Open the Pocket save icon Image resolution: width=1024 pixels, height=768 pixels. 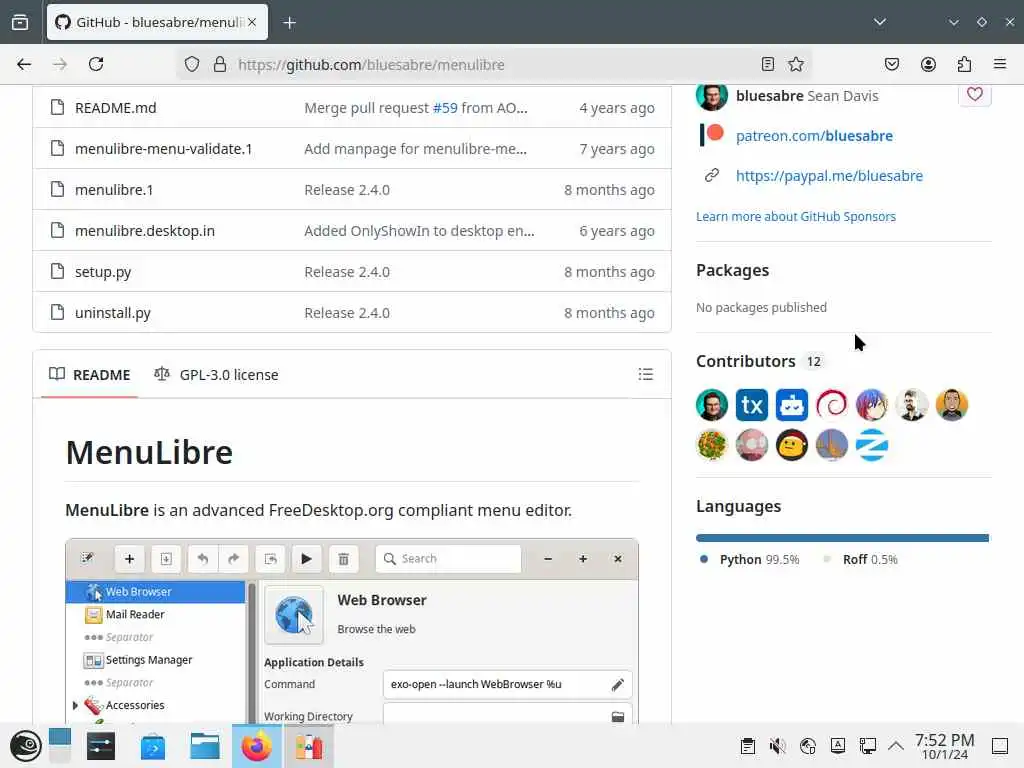[891, 64]
